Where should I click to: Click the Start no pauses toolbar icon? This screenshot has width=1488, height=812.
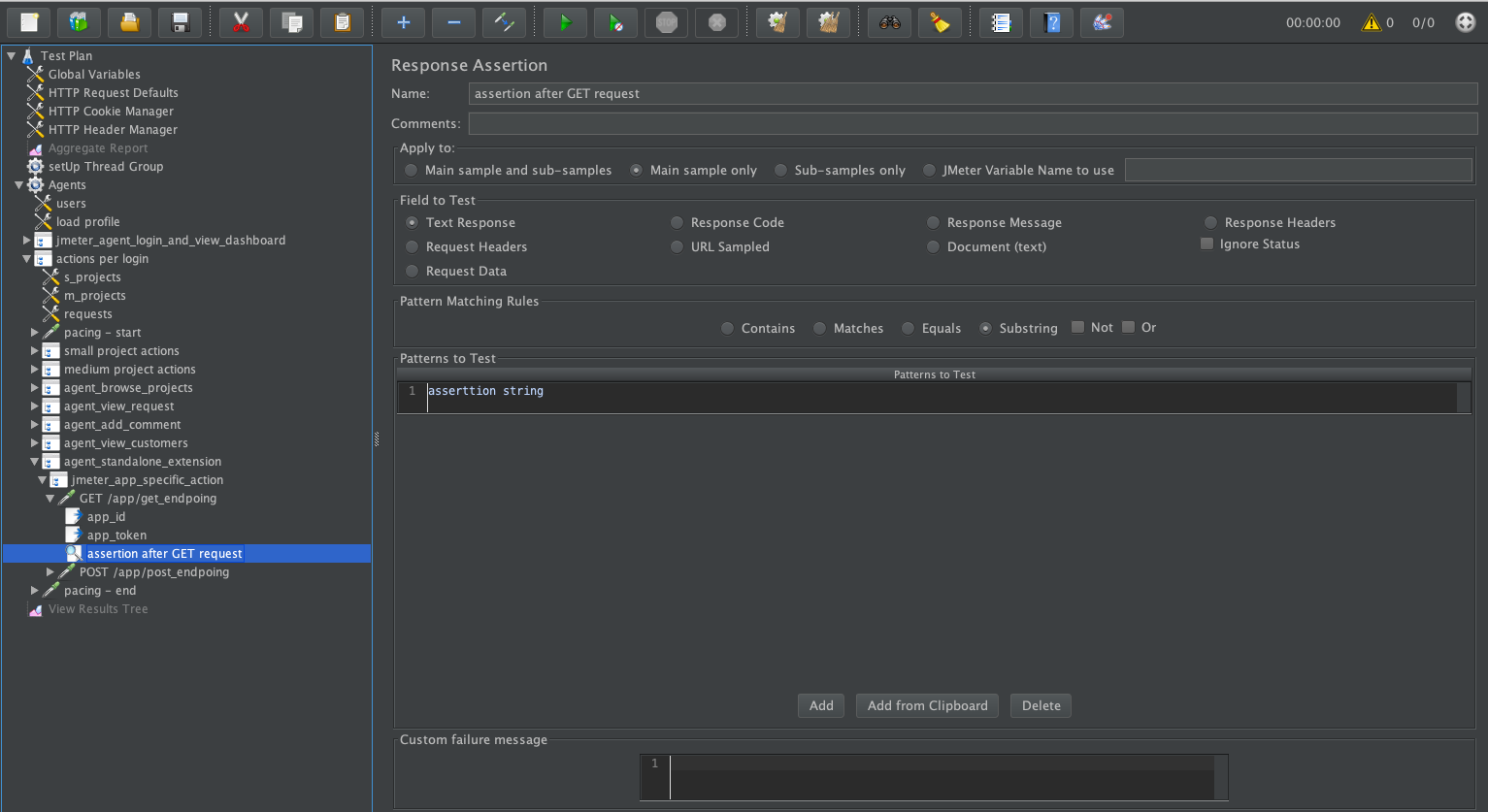coord(615,21)
